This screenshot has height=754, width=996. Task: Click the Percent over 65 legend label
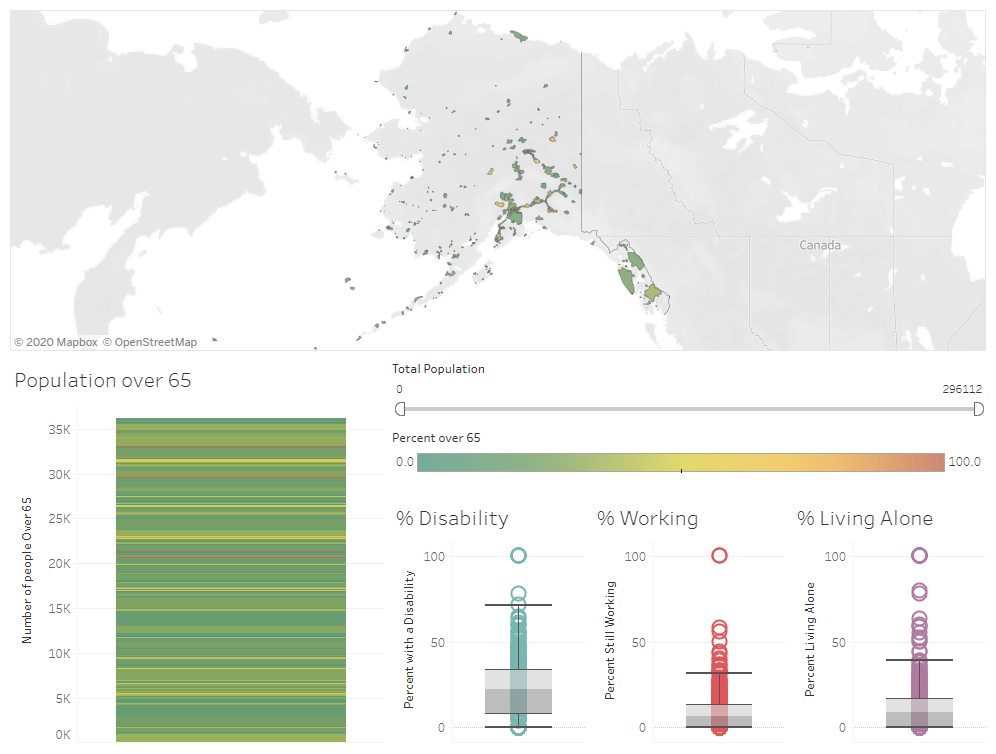click(x=436, y=438)
